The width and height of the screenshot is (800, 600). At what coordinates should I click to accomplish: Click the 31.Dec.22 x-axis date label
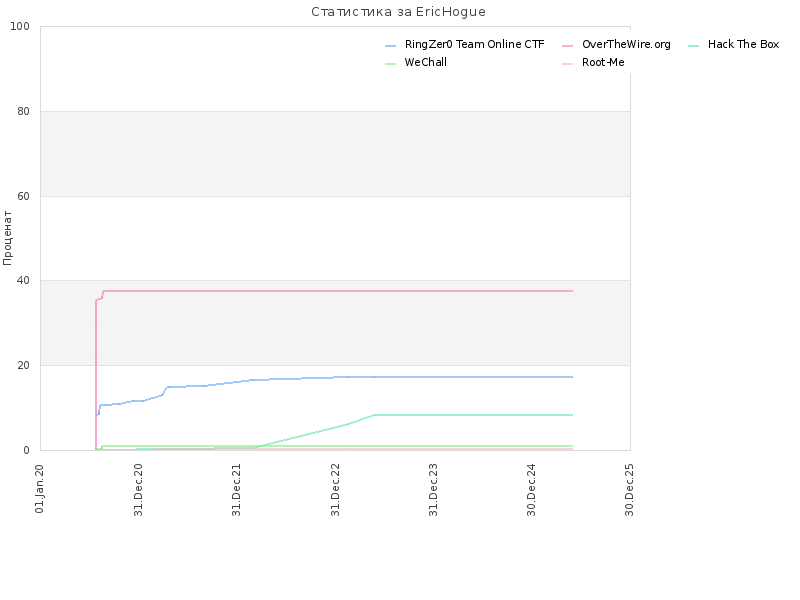tap(335, 490)
